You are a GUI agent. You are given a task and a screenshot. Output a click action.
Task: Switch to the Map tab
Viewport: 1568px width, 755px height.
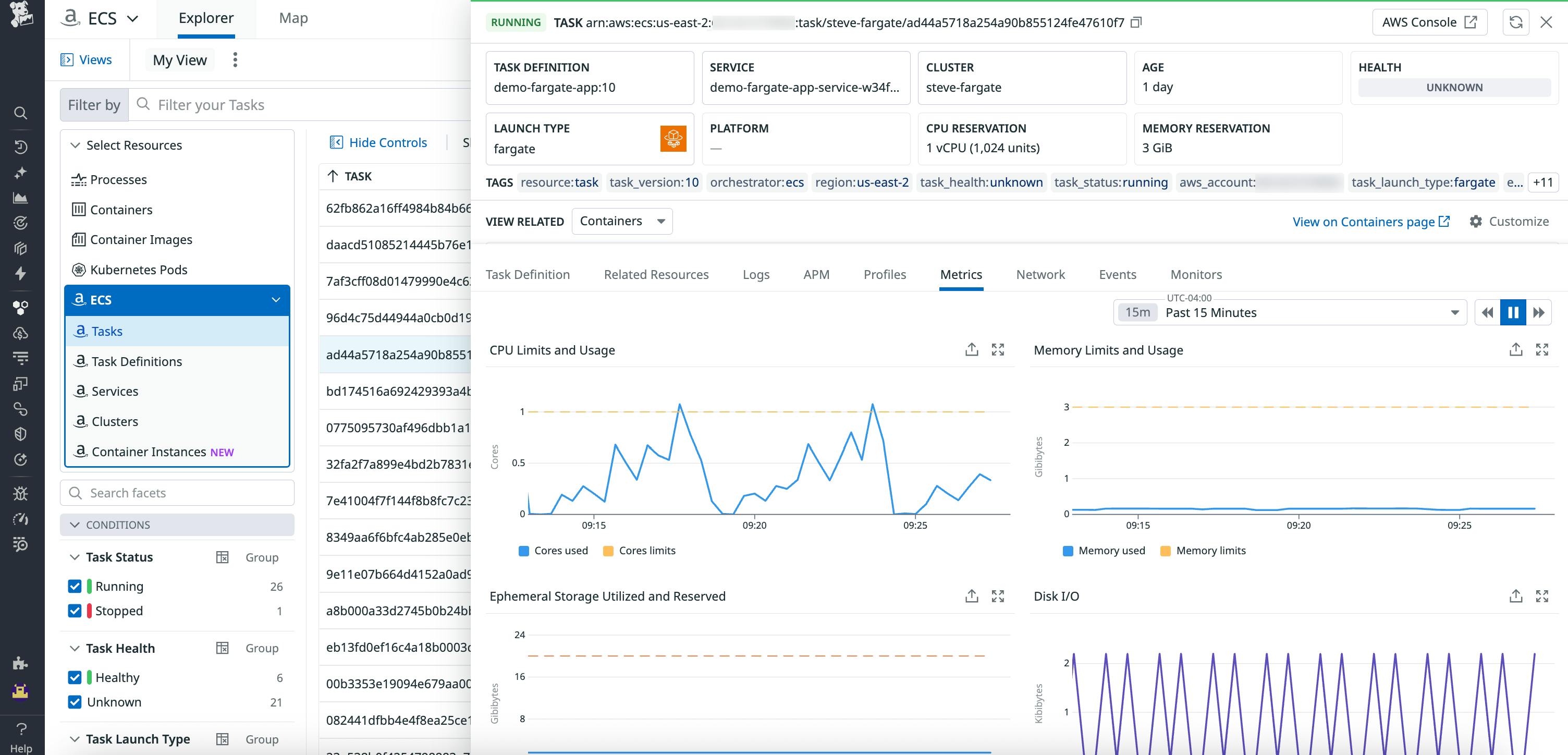click(x=293, y=18)
